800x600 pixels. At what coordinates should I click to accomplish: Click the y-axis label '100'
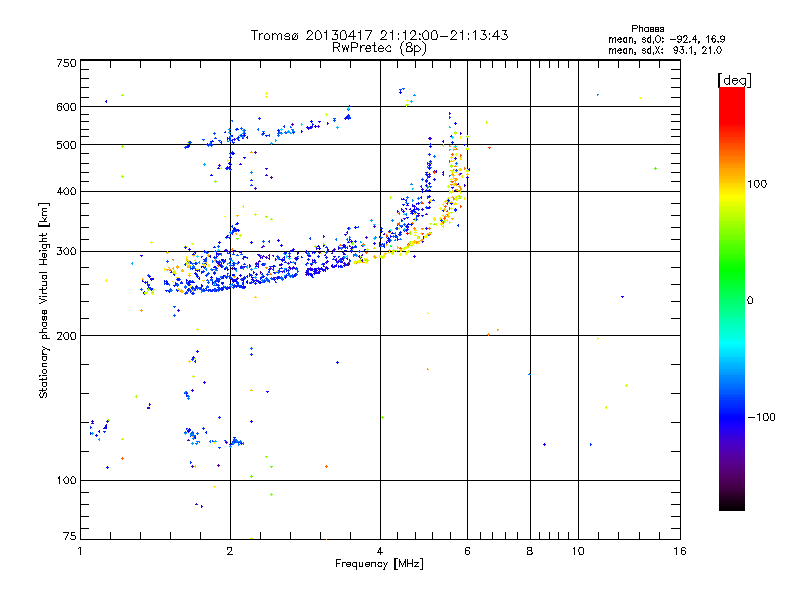(x=66, y=481)
